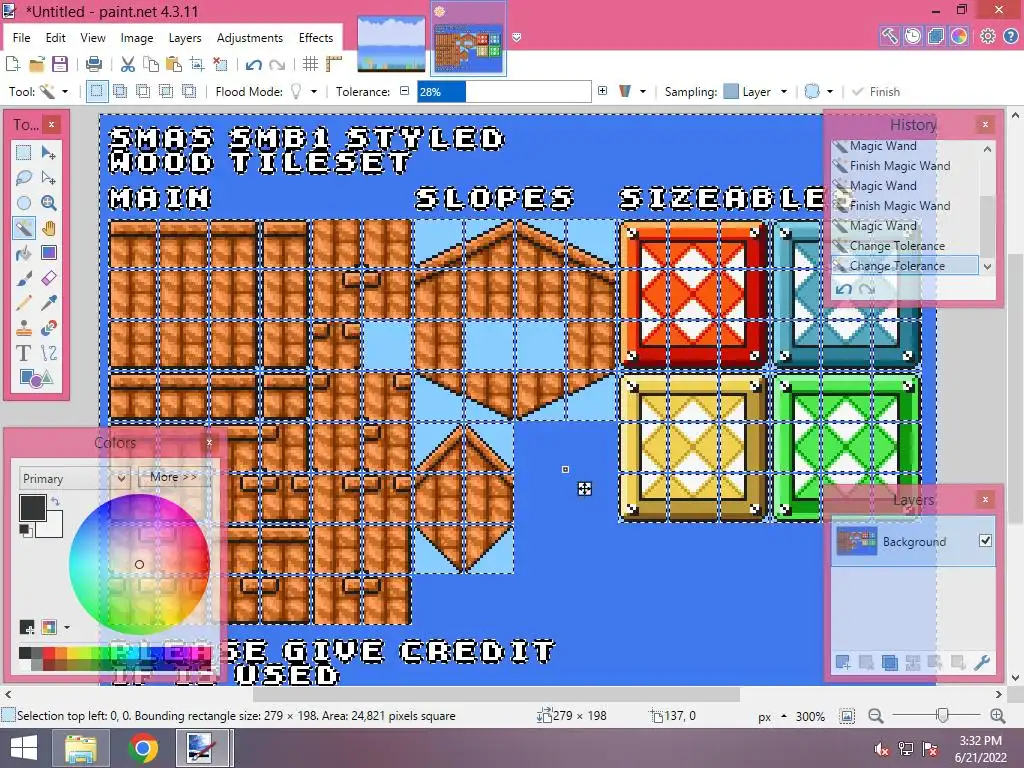
Task: Select the Zoom tool in Tools panel
Action: [48, 203]
